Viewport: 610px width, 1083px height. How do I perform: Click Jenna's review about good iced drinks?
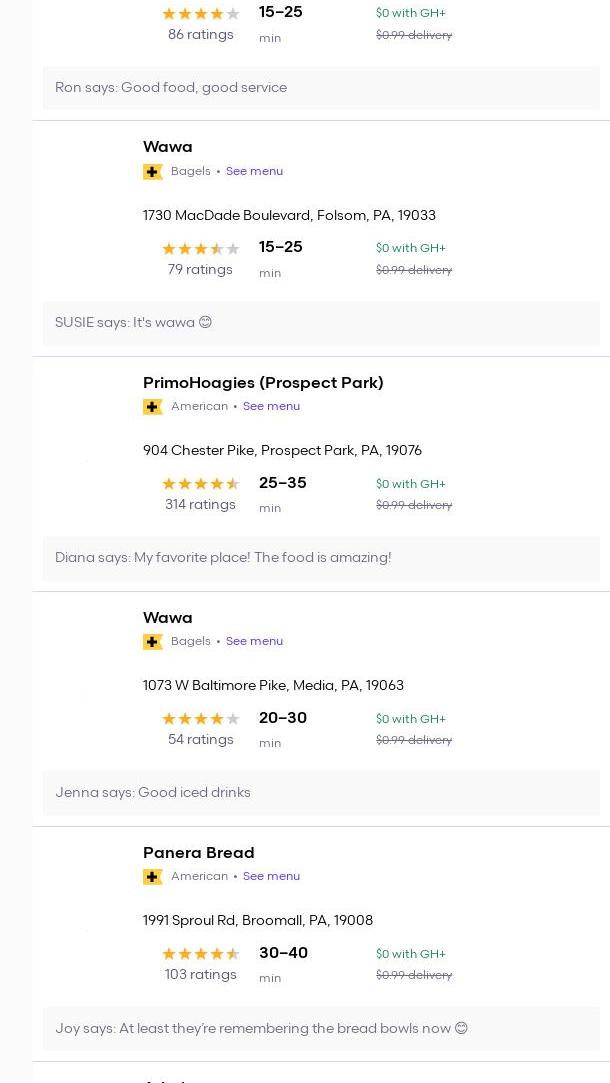pos(153,793)
